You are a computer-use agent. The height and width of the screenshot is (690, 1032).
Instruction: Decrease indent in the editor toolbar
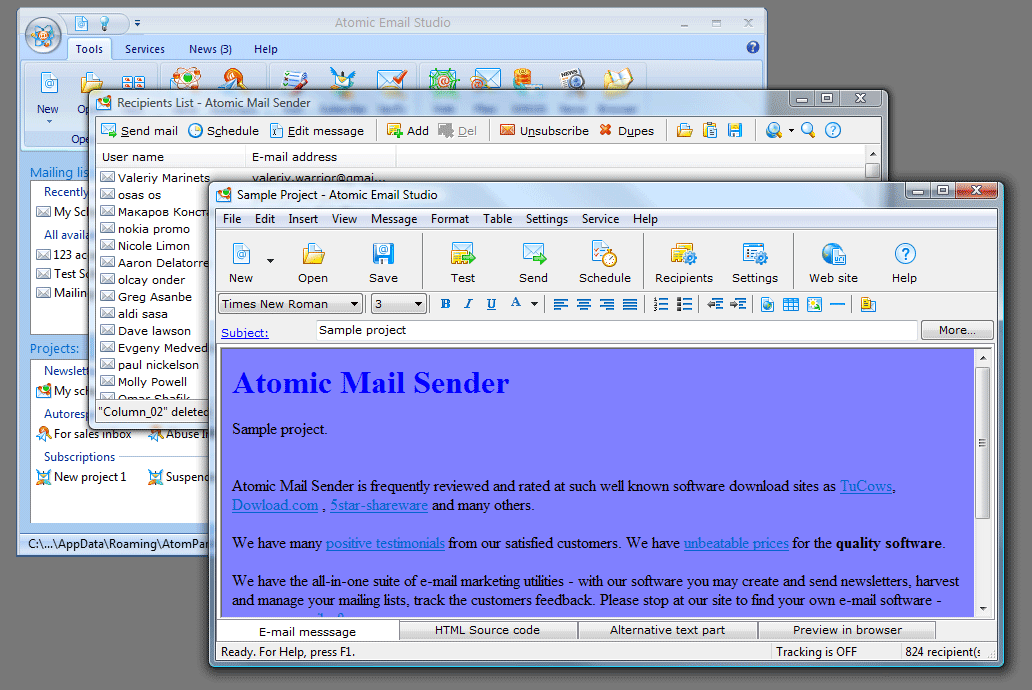coord(715,304)
